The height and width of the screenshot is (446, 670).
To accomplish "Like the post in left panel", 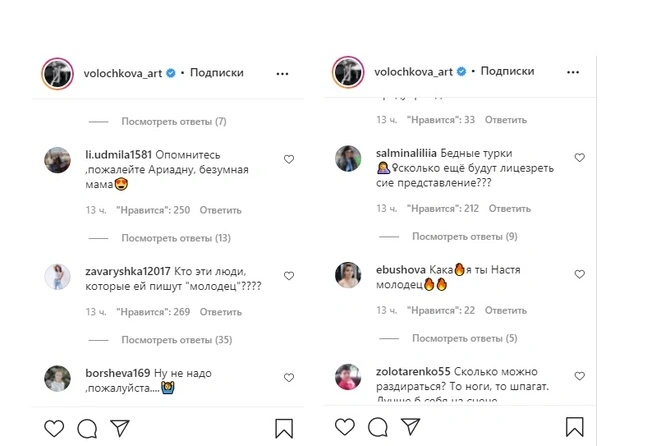I will [x=56, y=430].
